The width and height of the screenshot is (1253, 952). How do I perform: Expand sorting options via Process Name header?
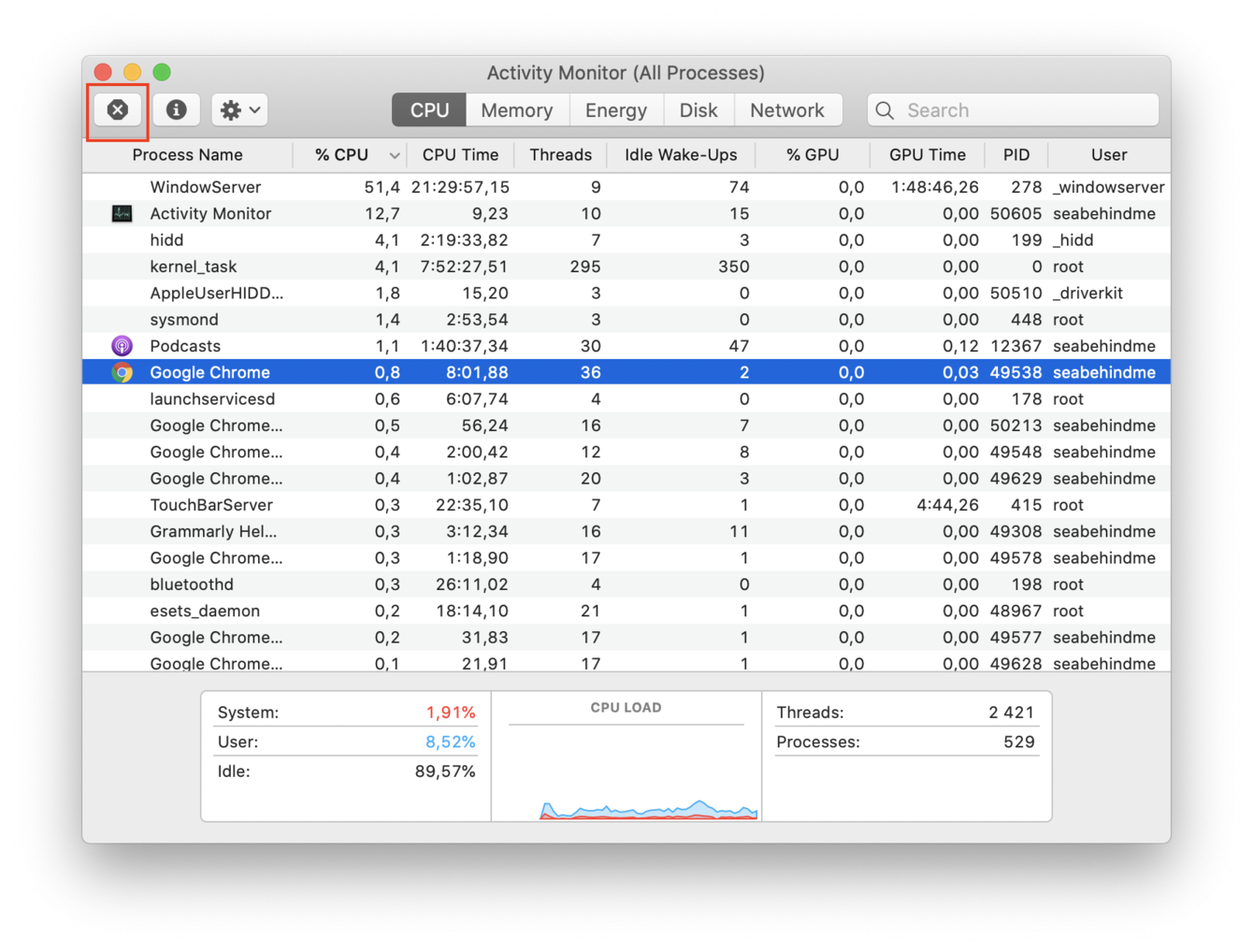(x=187, y=154)
